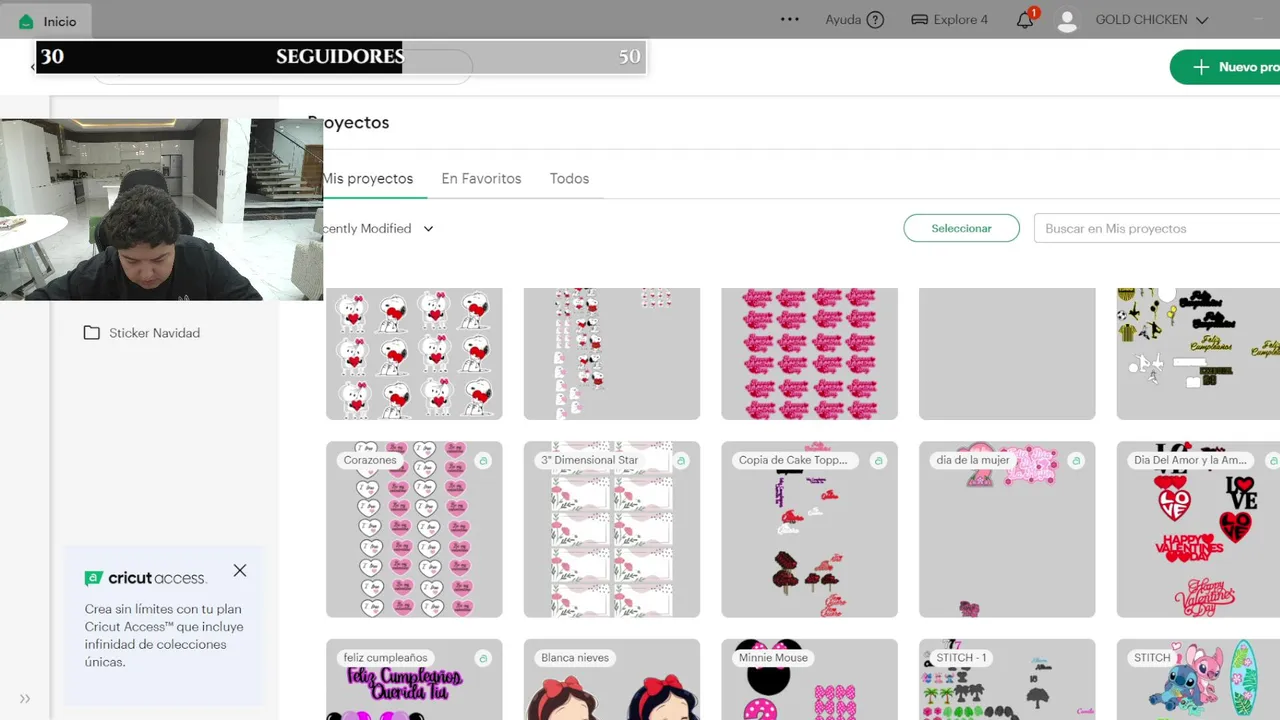Open the three-dot more options menu
Viewport: 1280px width, 720px height.
790,19
